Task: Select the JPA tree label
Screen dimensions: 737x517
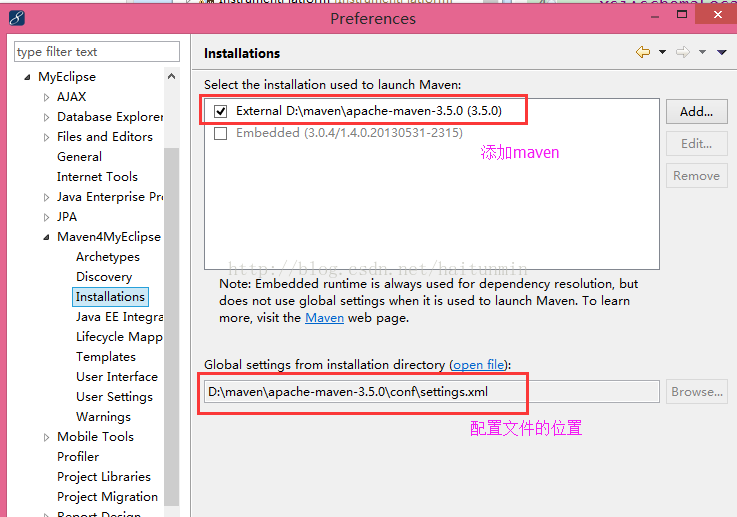Action: click(x=67, y=217)
